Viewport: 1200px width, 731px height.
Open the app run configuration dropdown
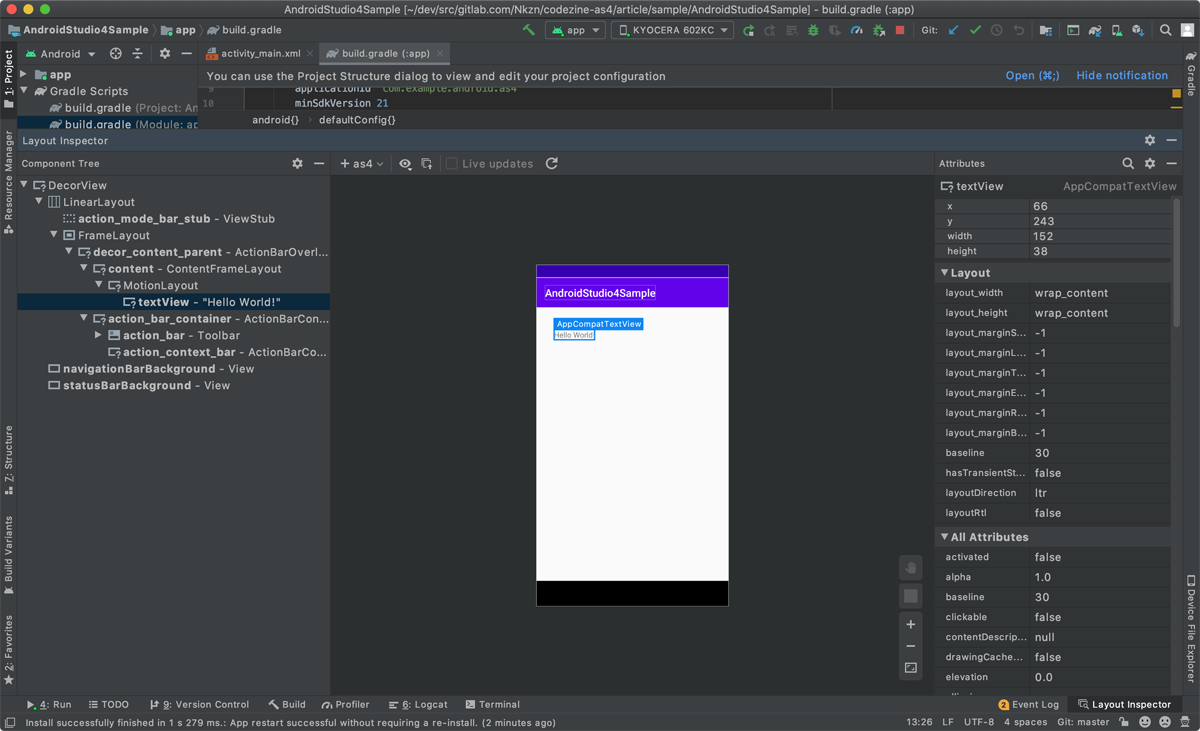(x=575, y=30)
